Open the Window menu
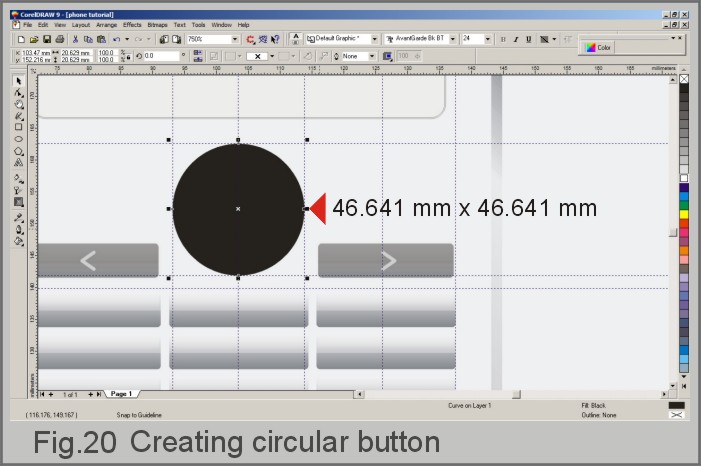This screenshot has width=701, height=466. point(221,25)
